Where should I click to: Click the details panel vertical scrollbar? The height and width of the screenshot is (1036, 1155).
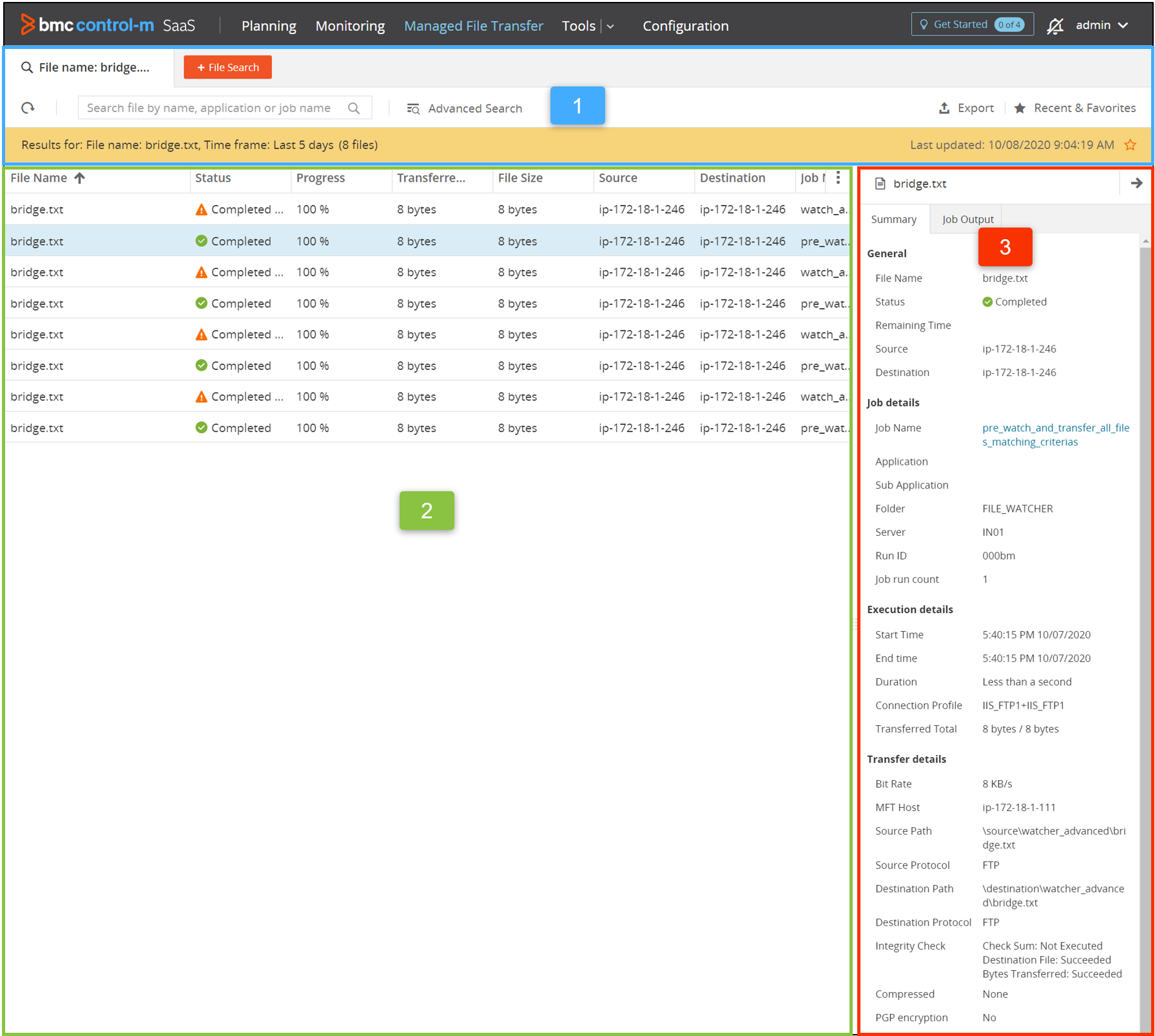pyautogui.click(x=1145, y=580)
